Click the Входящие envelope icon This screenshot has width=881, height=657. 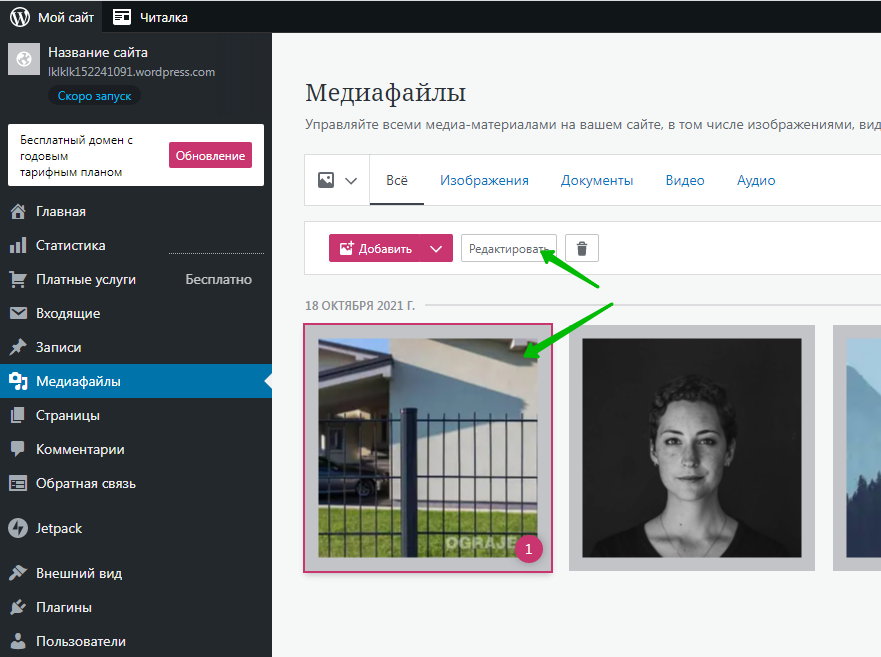point(18,313)
